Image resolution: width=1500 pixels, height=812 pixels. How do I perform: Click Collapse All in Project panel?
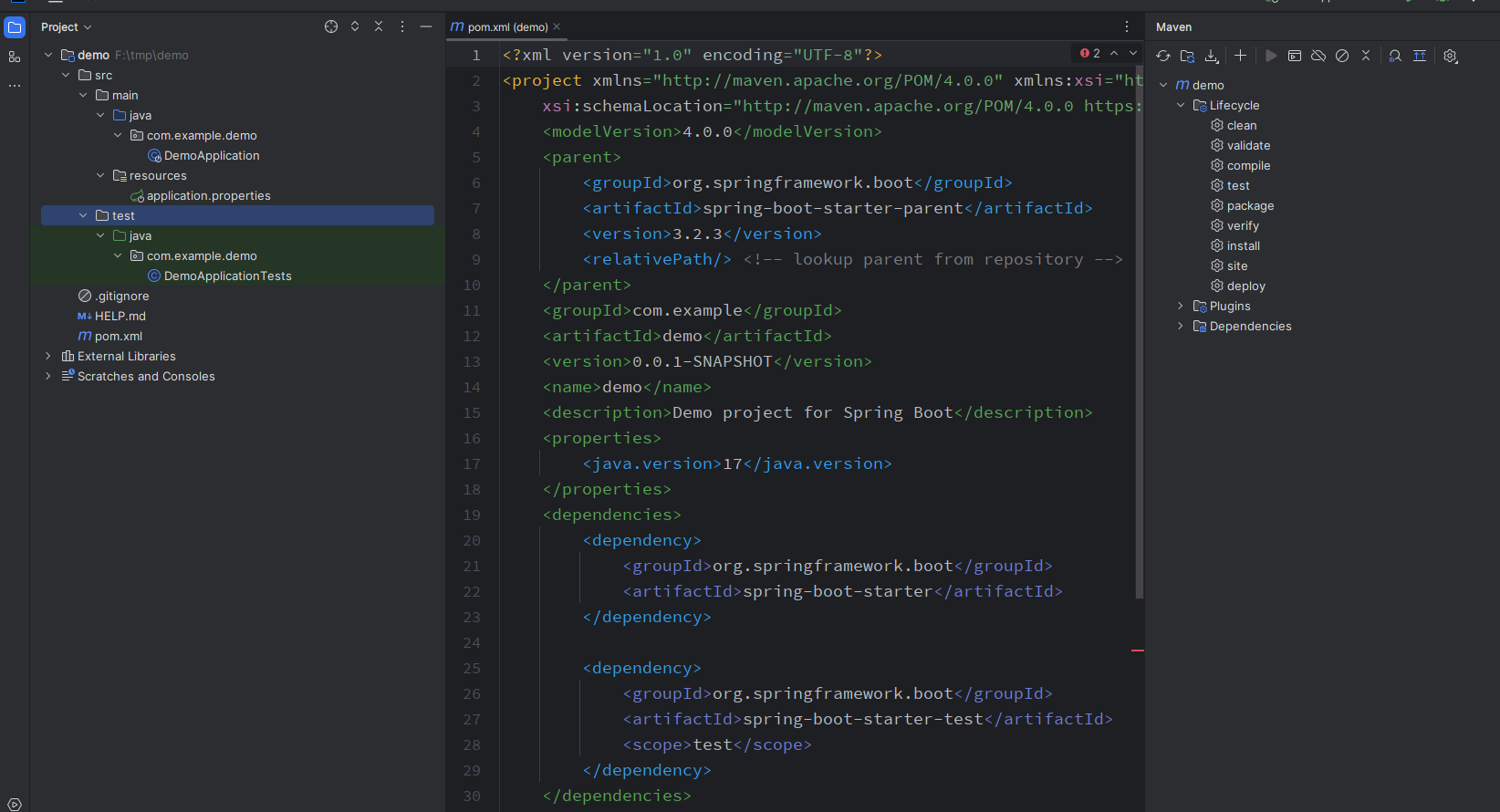pos(379,26)
